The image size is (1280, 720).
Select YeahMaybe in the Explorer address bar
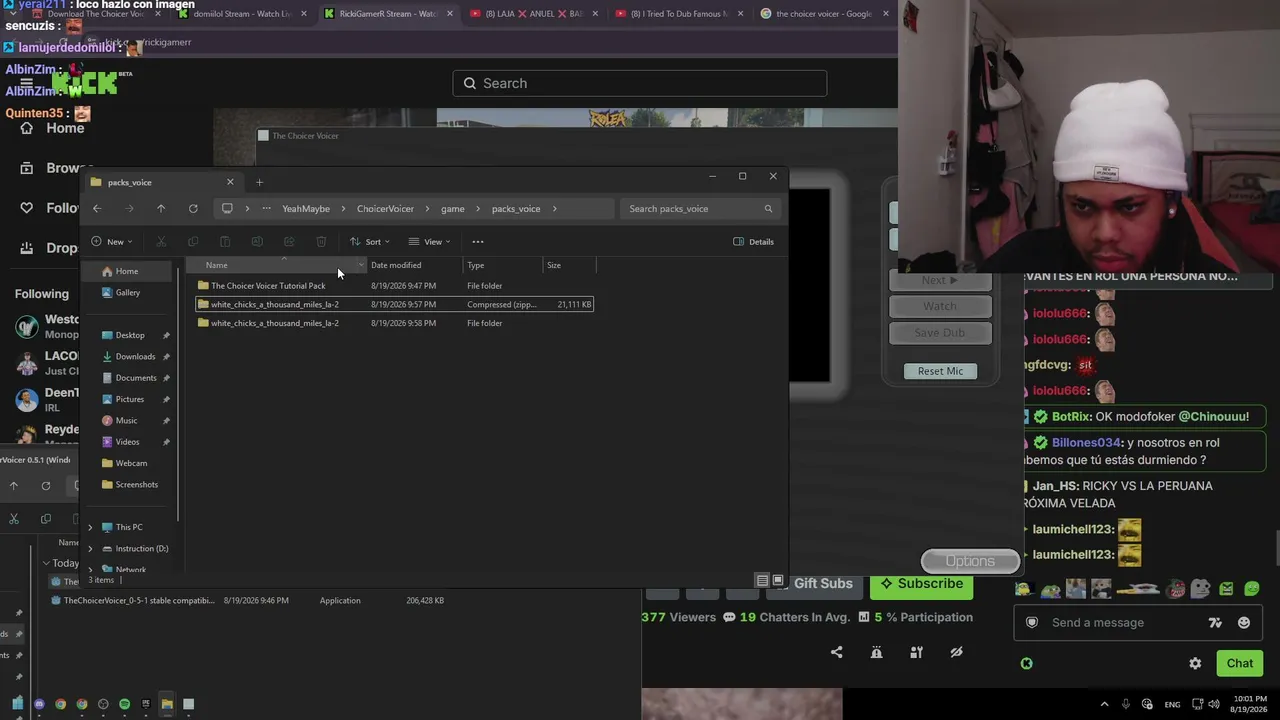pos(306,209)
